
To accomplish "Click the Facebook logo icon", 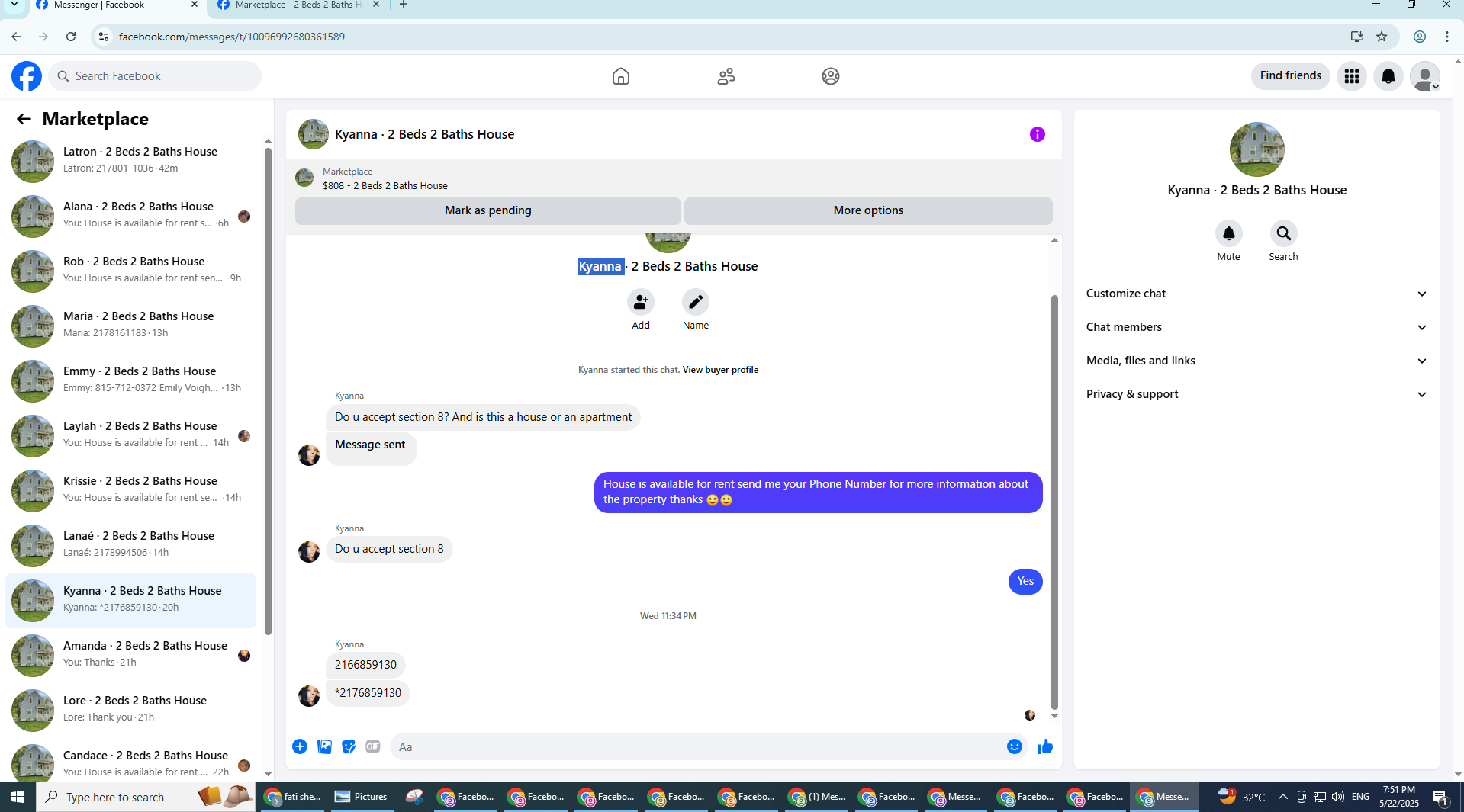I will (27, 76).
